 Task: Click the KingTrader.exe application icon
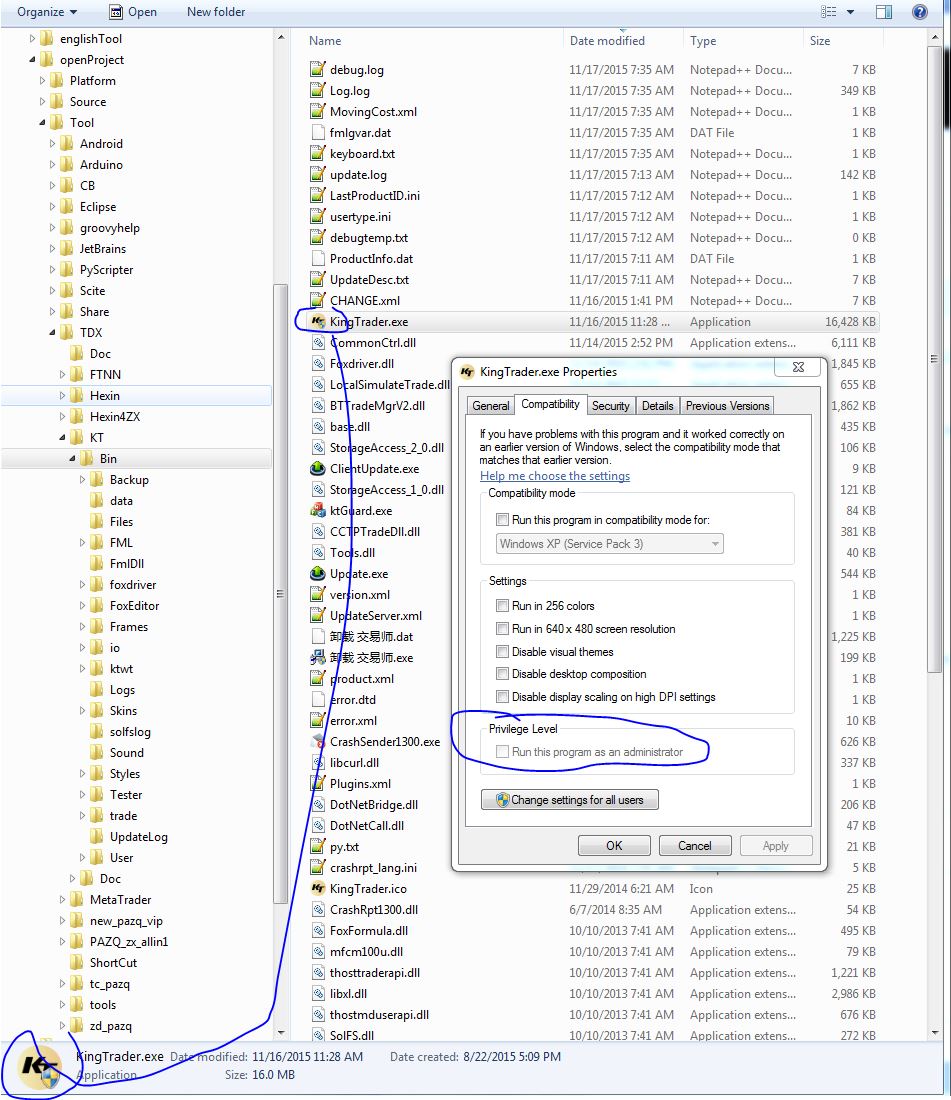click(x=318, y=322)
